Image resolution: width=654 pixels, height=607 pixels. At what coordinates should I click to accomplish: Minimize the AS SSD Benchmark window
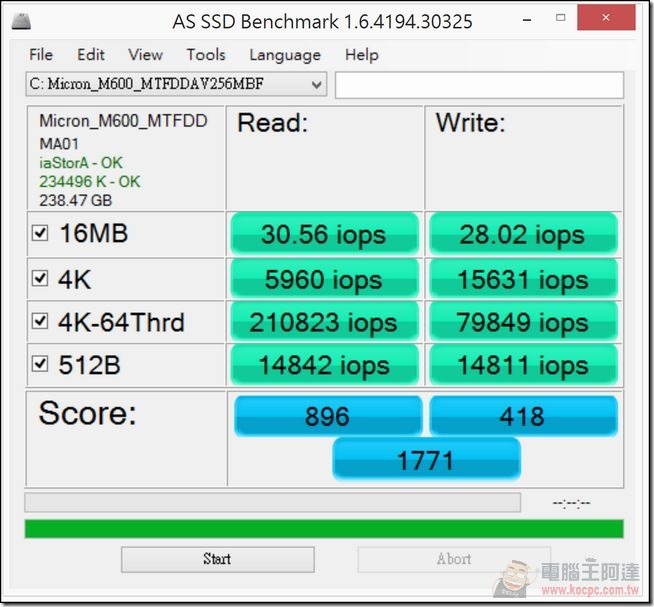click(527, 19)
